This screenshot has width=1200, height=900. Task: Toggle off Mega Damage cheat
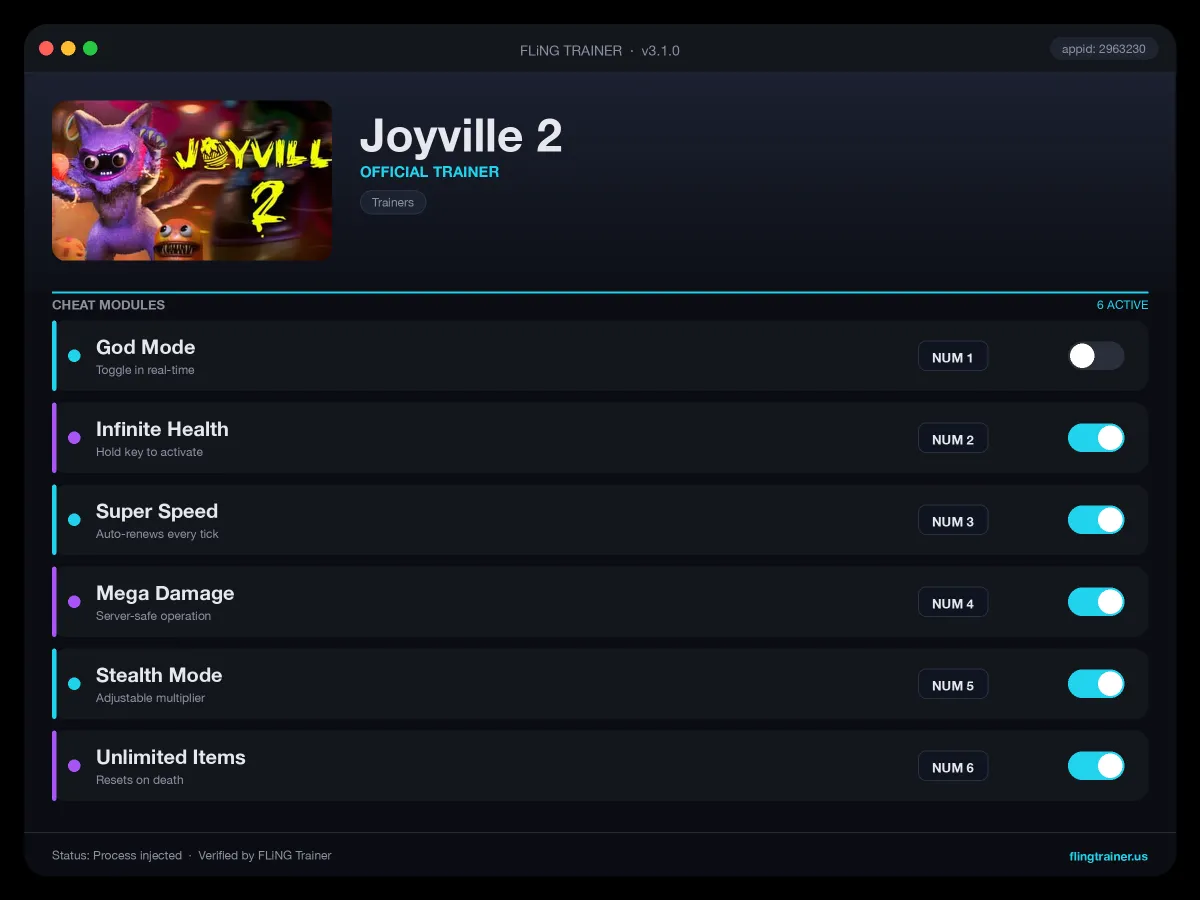coord(1096,602)
